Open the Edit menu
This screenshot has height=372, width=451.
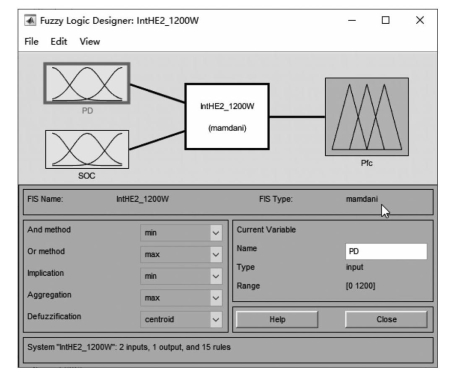coord(59,42)
